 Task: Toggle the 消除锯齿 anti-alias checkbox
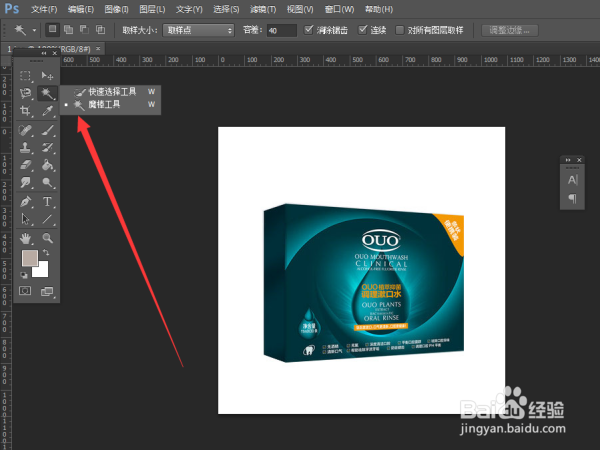[308, 29]
